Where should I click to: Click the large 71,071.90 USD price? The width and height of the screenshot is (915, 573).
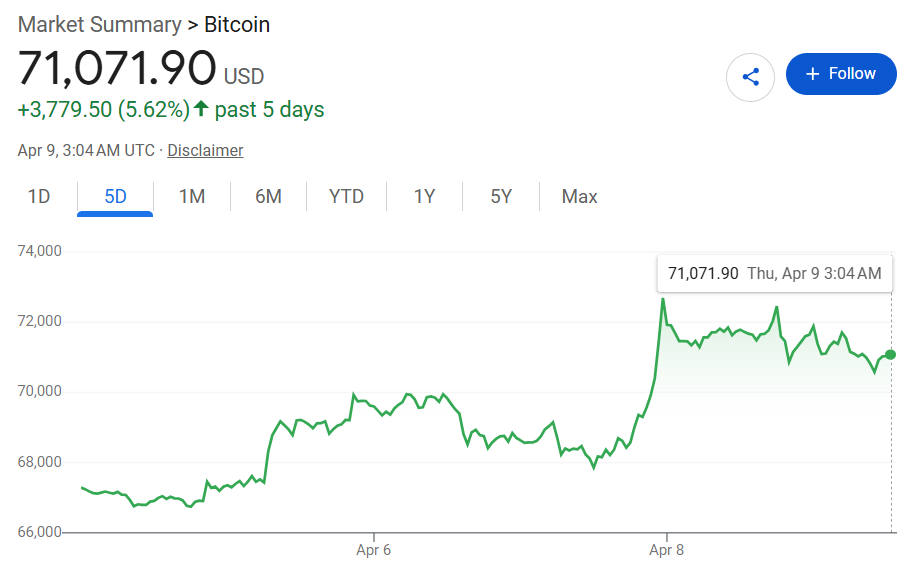[118, 69]
